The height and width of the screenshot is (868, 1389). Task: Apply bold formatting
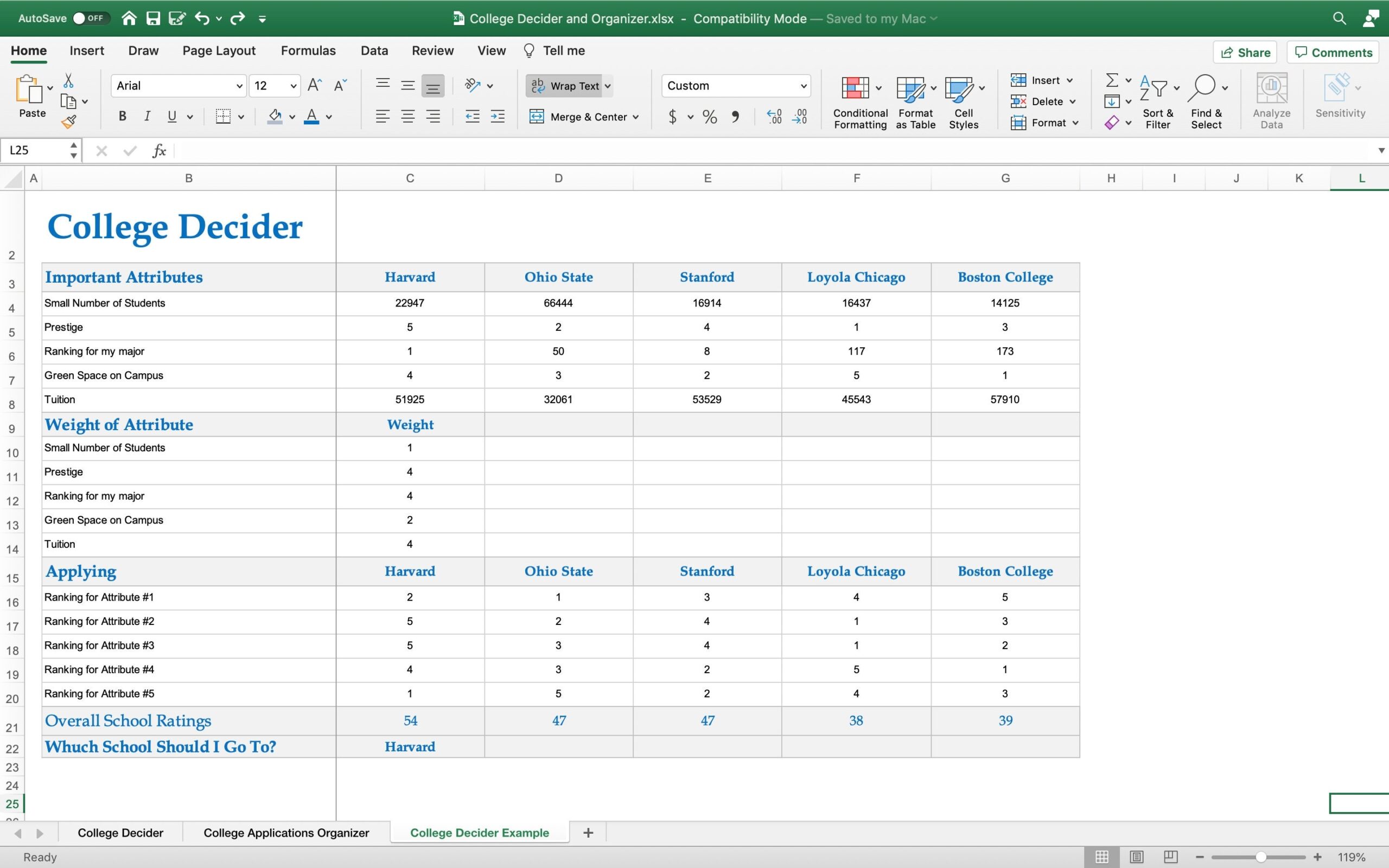coord(122,116)
